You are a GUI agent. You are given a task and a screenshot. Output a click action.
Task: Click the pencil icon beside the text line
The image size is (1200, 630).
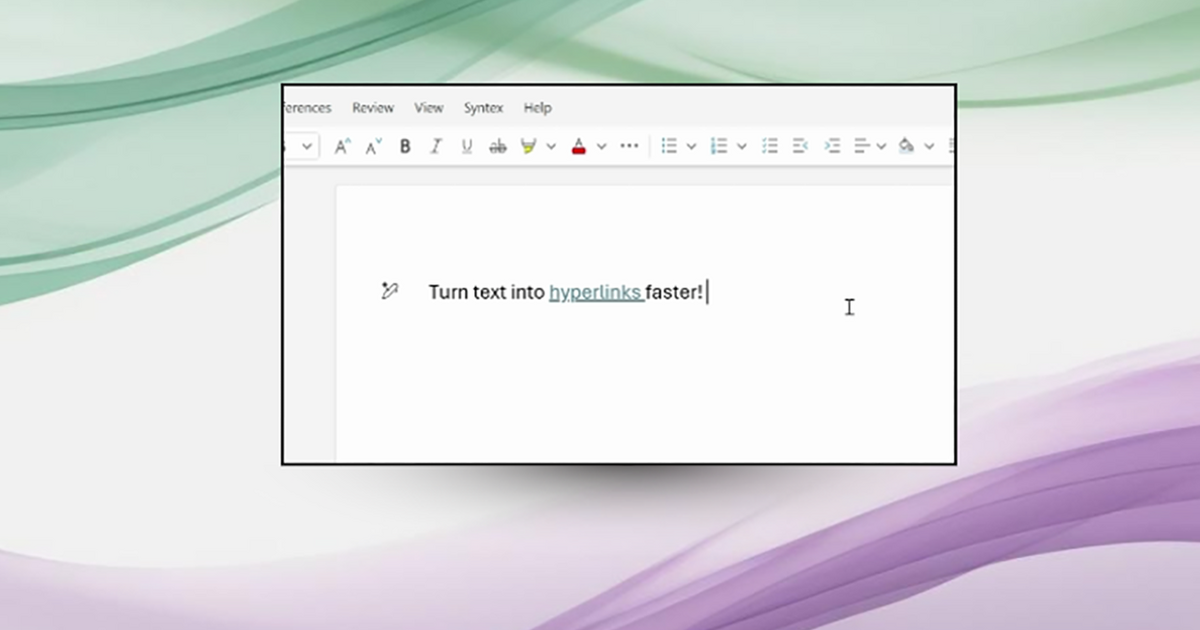[x=389, y=291]
